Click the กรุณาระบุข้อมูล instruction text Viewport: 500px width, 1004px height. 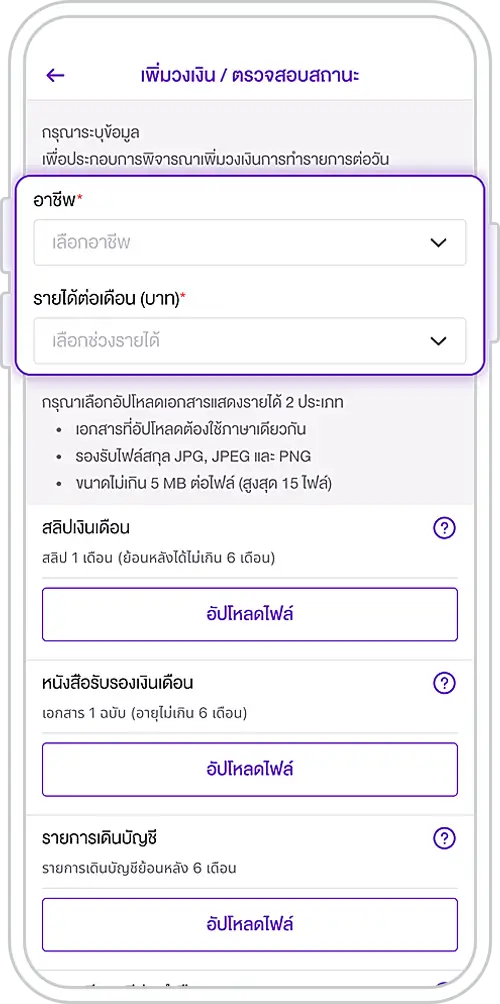(x=91, y=133)
